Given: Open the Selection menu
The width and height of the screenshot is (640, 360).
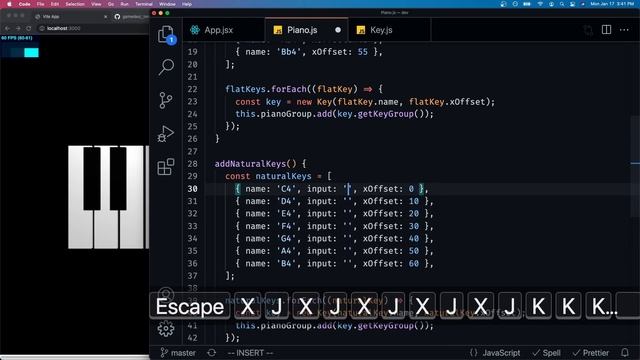Looking at the screenshot, I should click(x=75, y=4).
